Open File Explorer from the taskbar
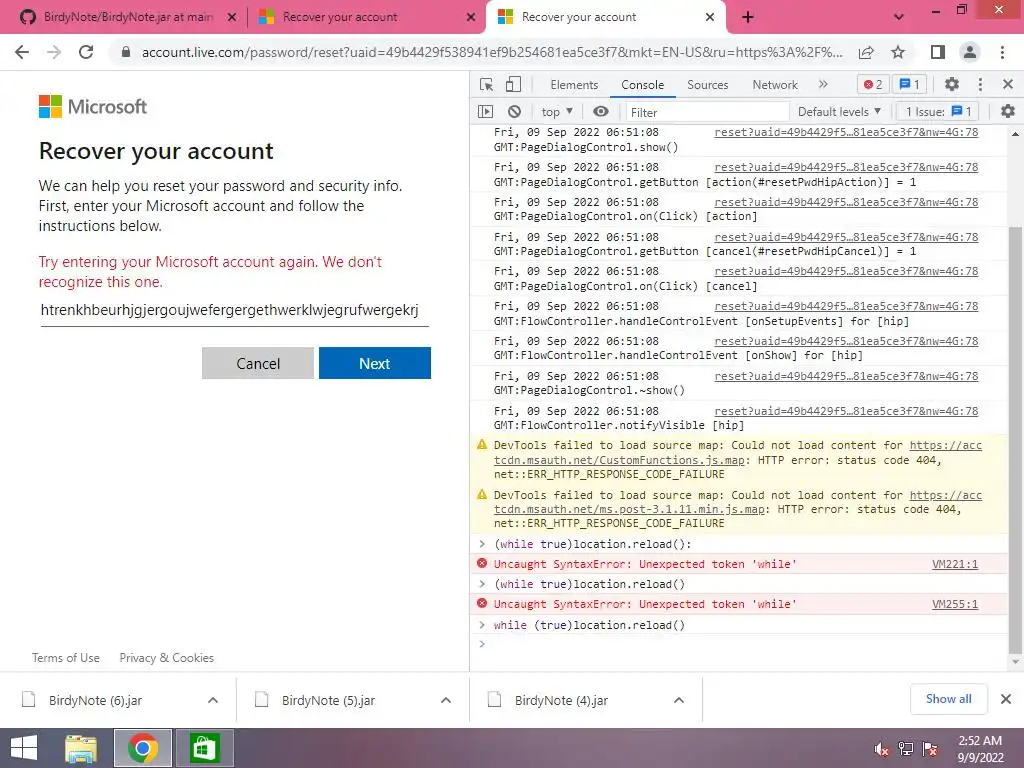 click(81, 748)
